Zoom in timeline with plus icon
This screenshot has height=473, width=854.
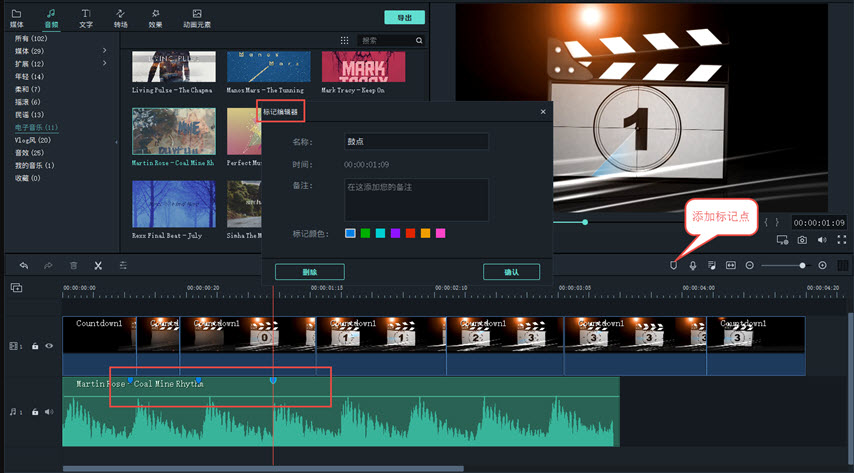tap(823, 265)
